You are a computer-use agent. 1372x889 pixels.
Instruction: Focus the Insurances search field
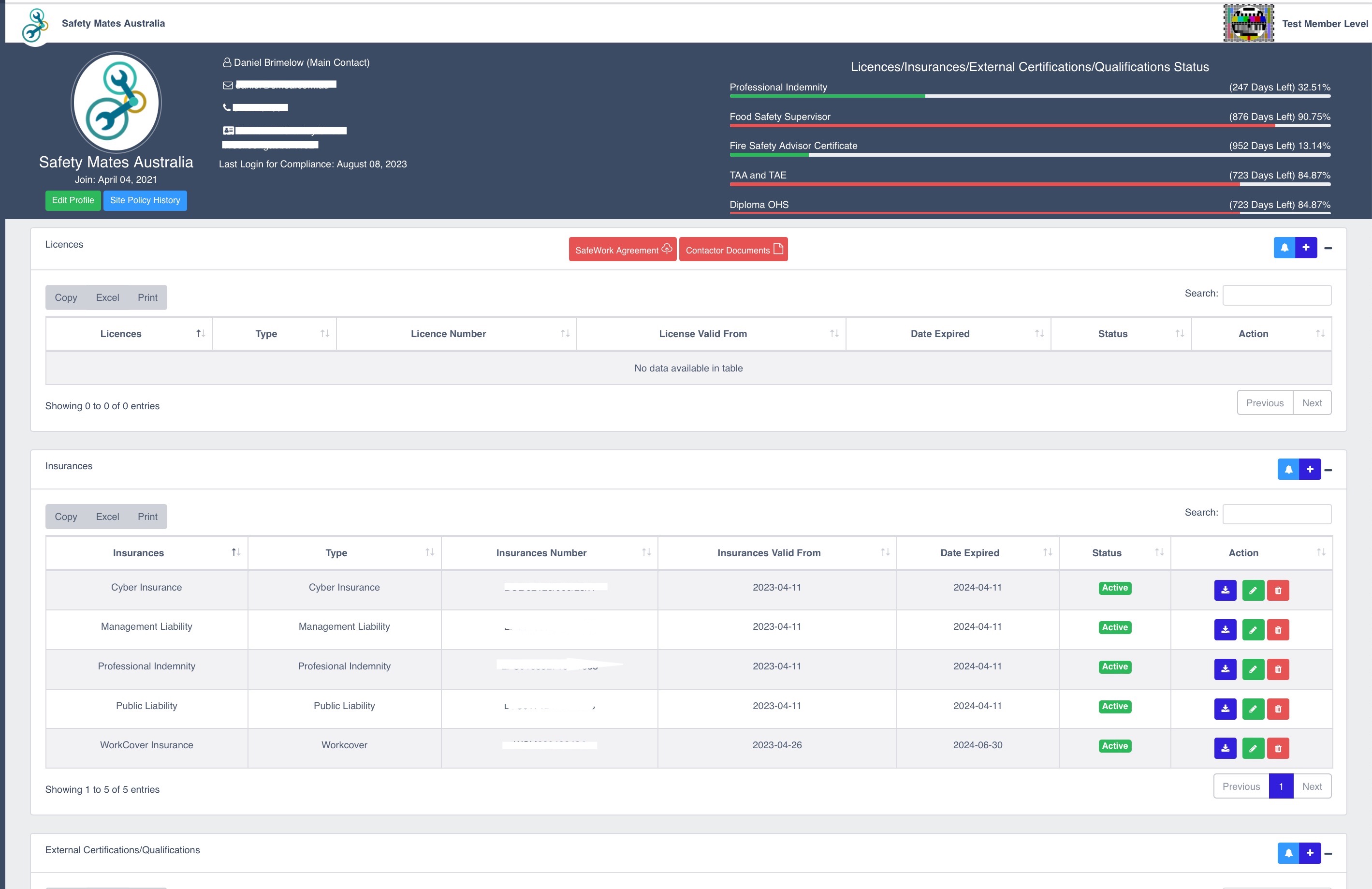[x=1277, y=514]
